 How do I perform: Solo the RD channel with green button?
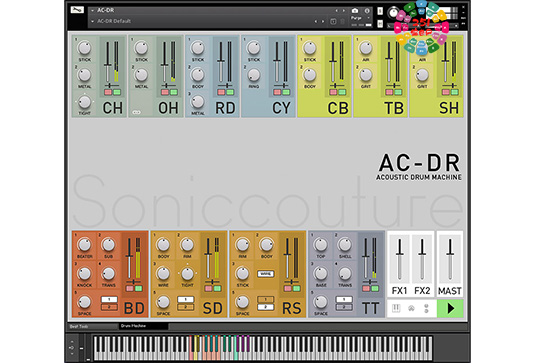(x=230, y=92)
